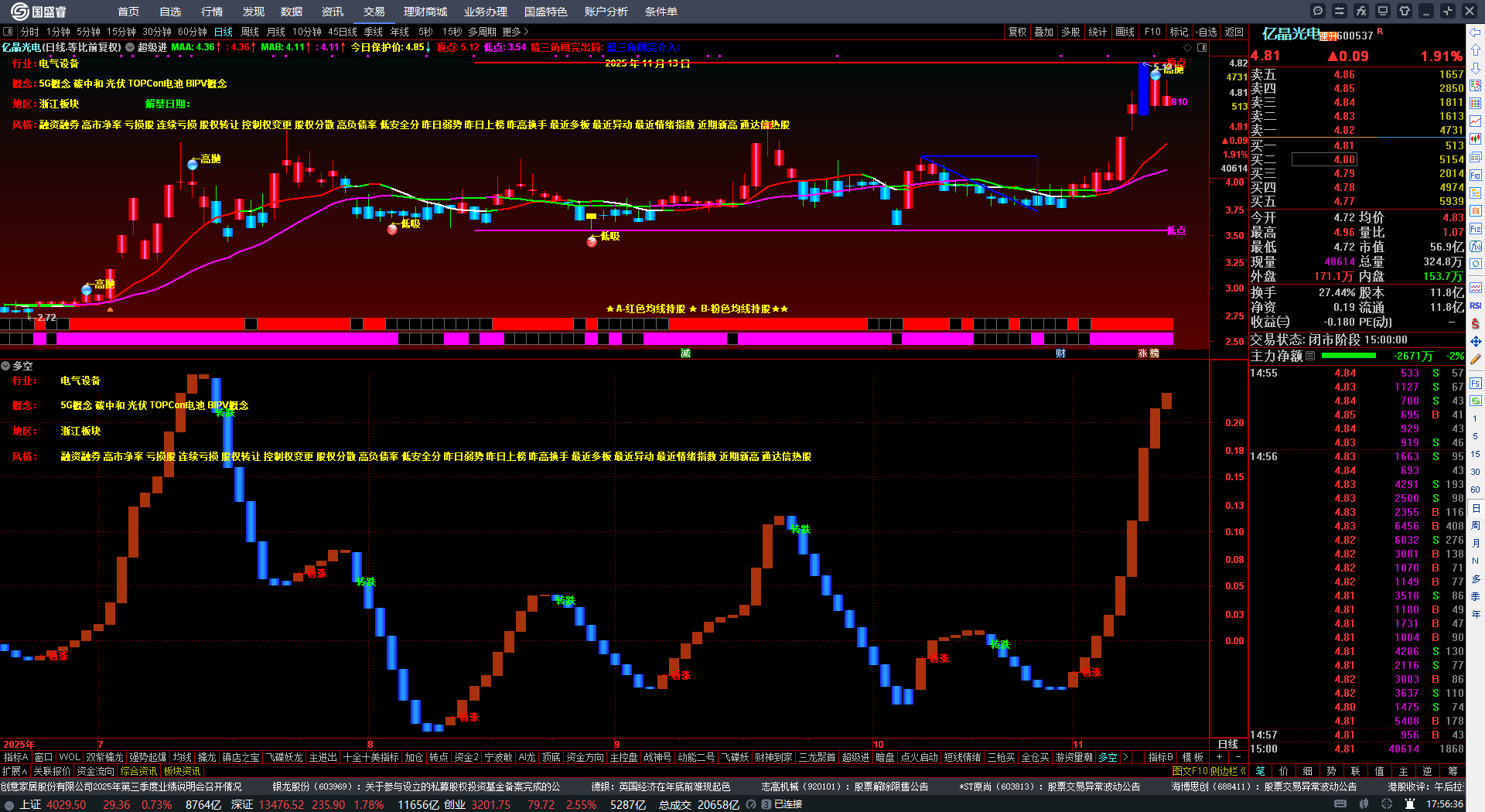The width and height of the screenshot is (1485, 812).
Task: Open the 理财商城 menu
Action: click(x=425, y=12)
